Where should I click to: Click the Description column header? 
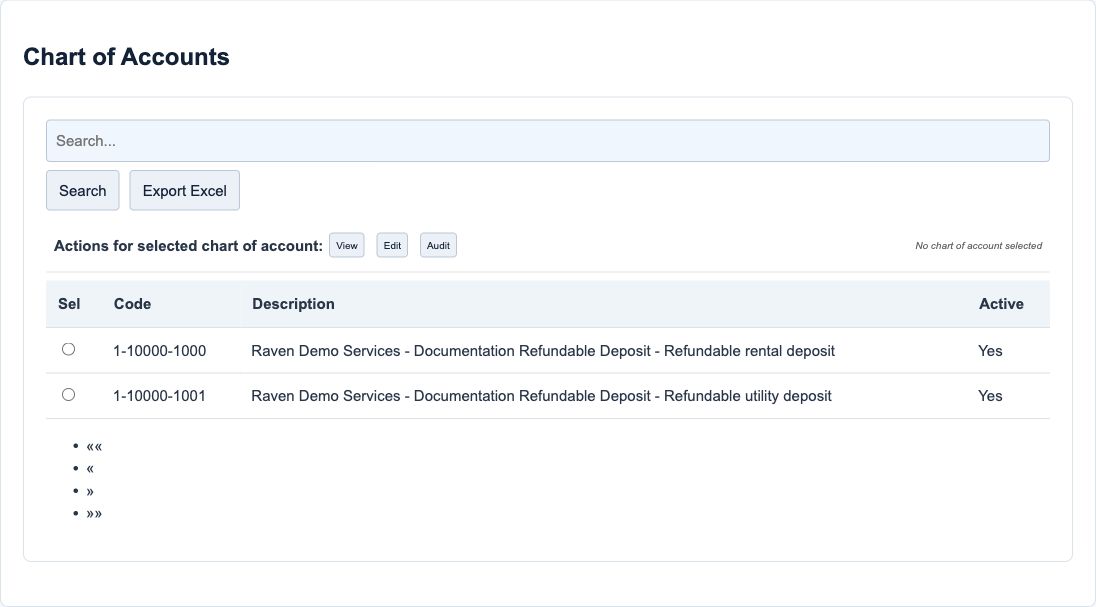click(x=293, y=304)
